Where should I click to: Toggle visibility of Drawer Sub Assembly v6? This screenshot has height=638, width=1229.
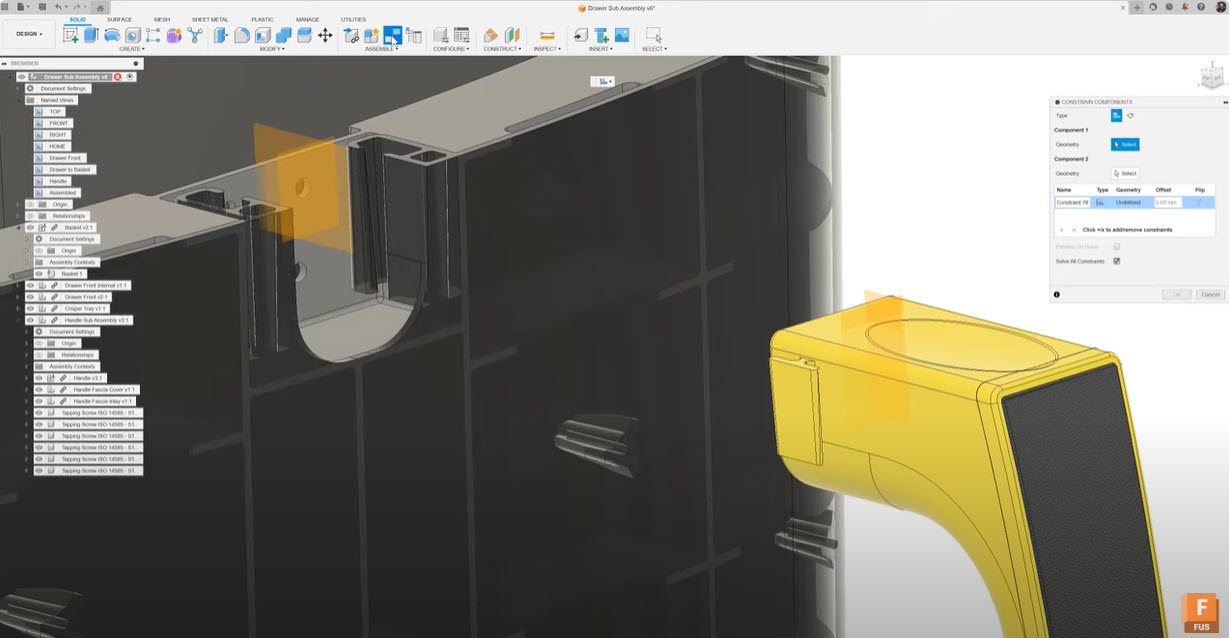pos(22,77)
